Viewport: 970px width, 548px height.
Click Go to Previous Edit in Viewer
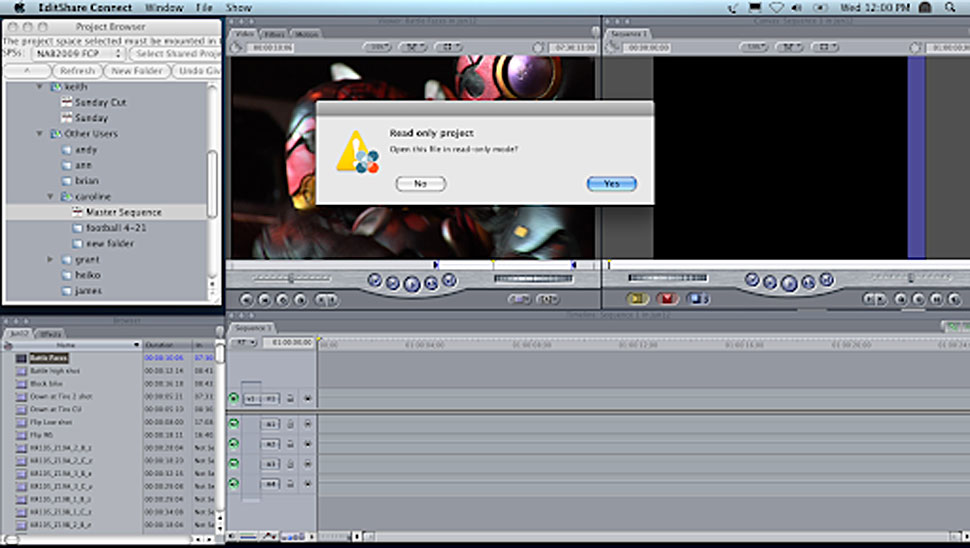pyautogui.click(x=374, y=281)
